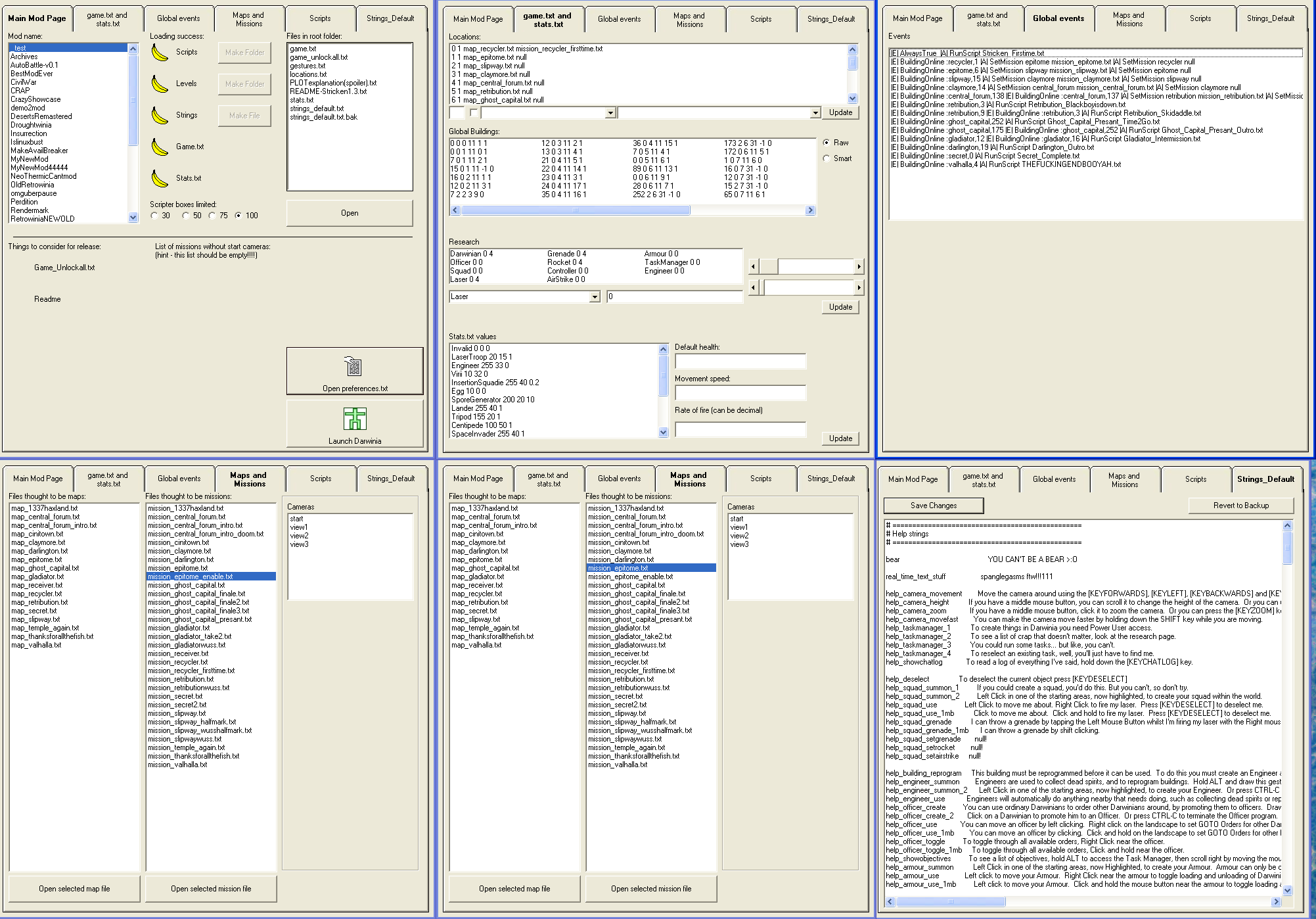Click the document icon for Open preferences.txt
This screenshot has width=1316, height=919.
click(x=353, y=367)
